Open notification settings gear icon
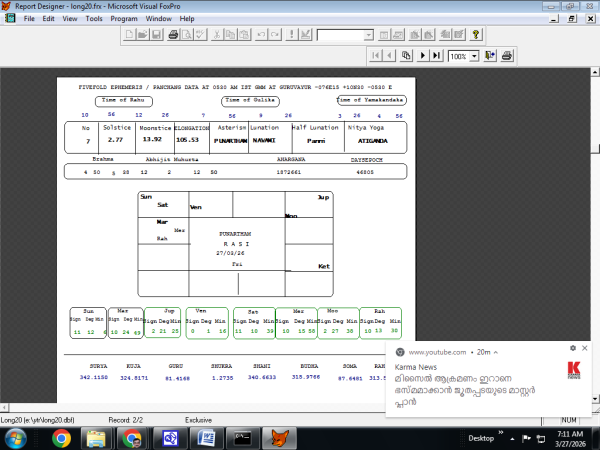600x450 pixels. pyautogui.click(x=572, y=347)
